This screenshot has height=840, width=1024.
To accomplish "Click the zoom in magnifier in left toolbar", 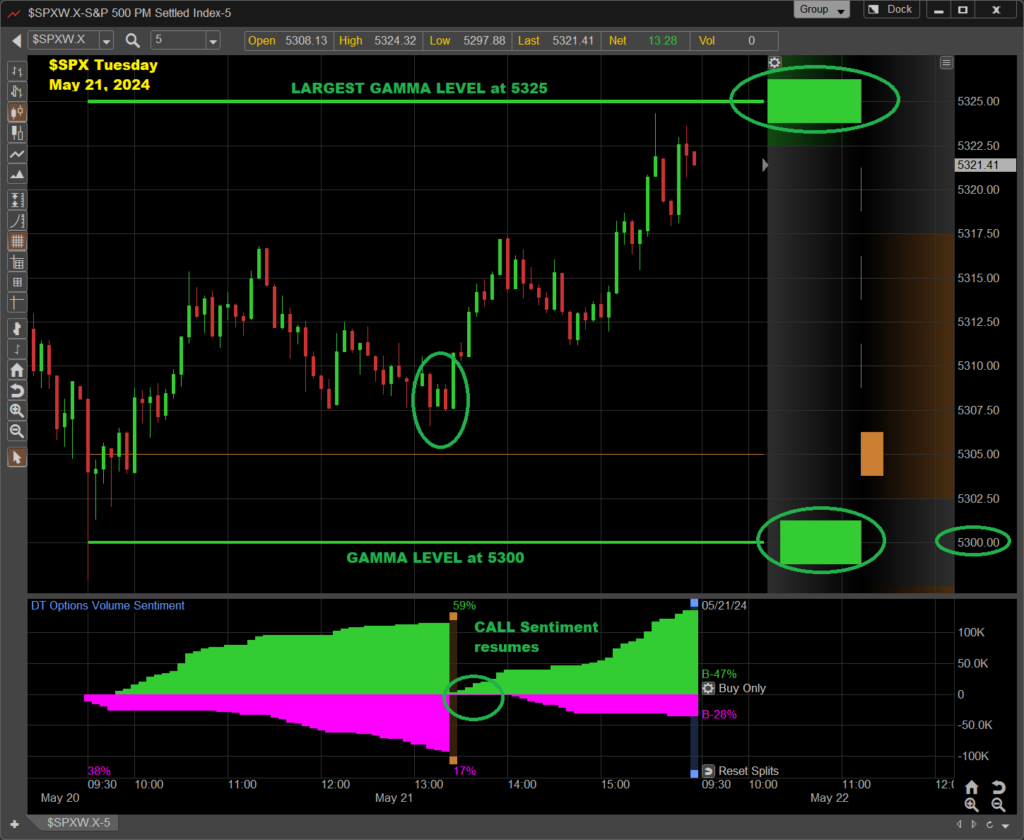I will pyautogui.click(x=16, y=411).
